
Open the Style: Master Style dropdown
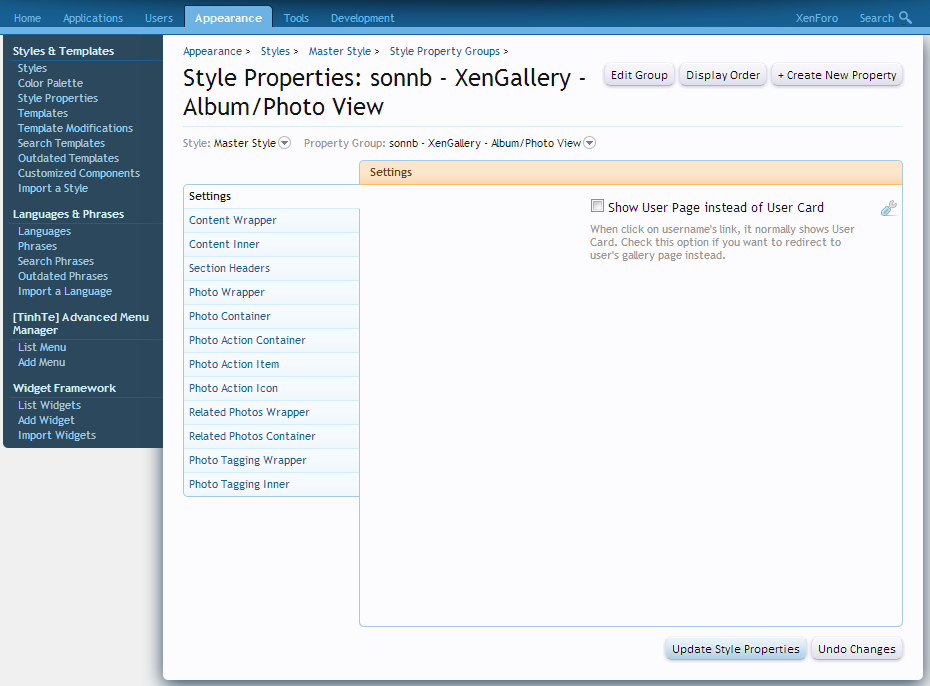(x=285, y=142)
